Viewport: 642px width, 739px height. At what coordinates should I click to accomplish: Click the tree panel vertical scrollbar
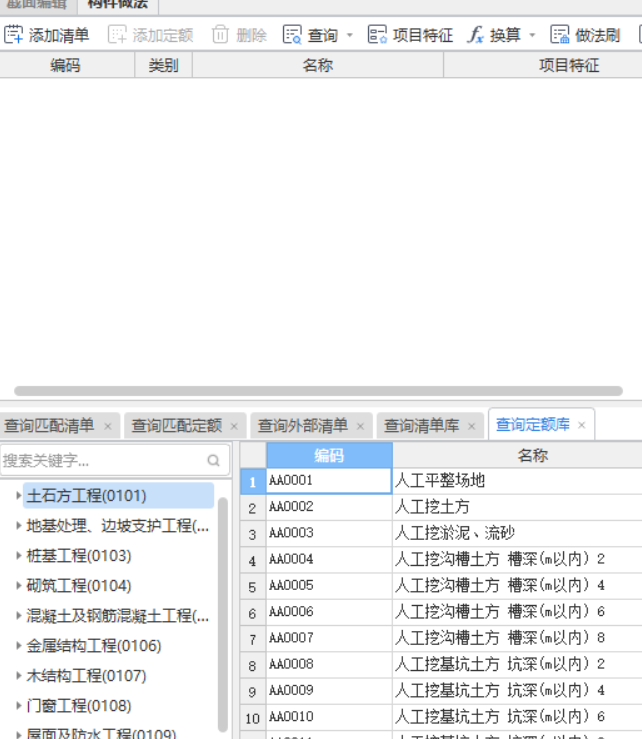coord(223,615)
